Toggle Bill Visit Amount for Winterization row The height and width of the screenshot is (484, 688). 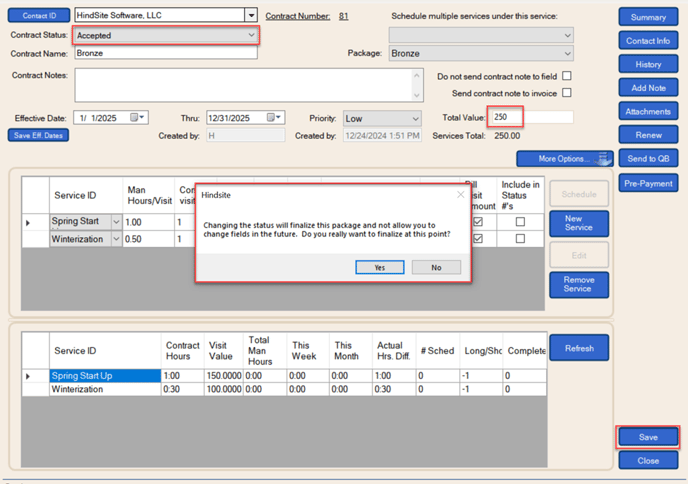tap(478, 238)
